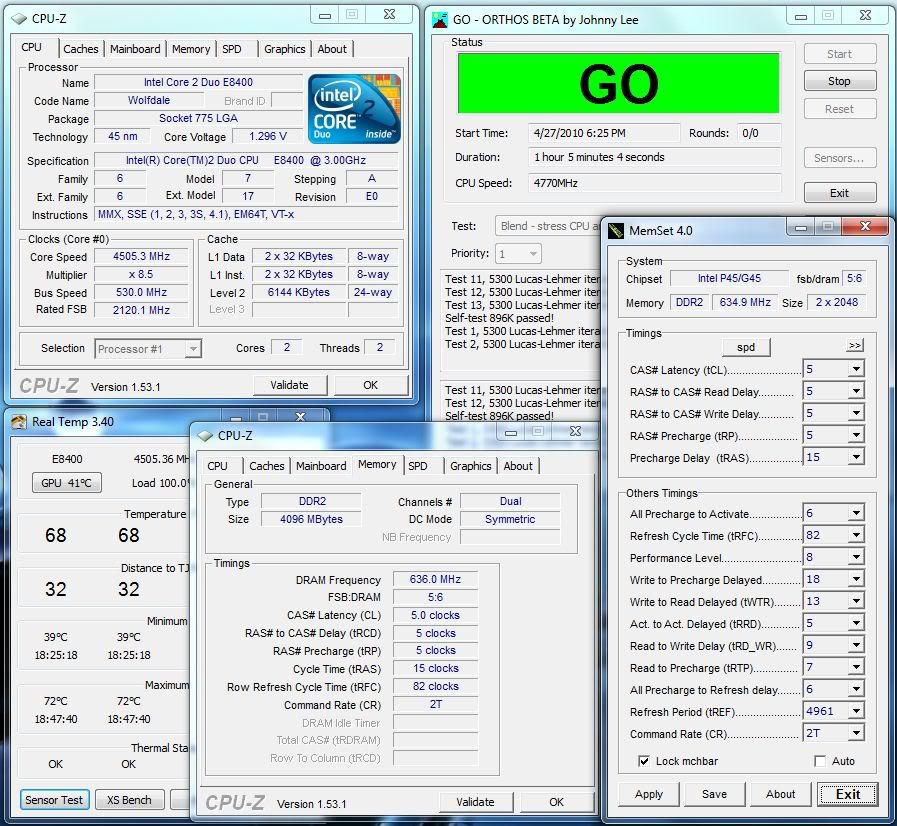Switch to Caches tab in top CPU-Z window

pyautogui.click(x=81, y=49)
